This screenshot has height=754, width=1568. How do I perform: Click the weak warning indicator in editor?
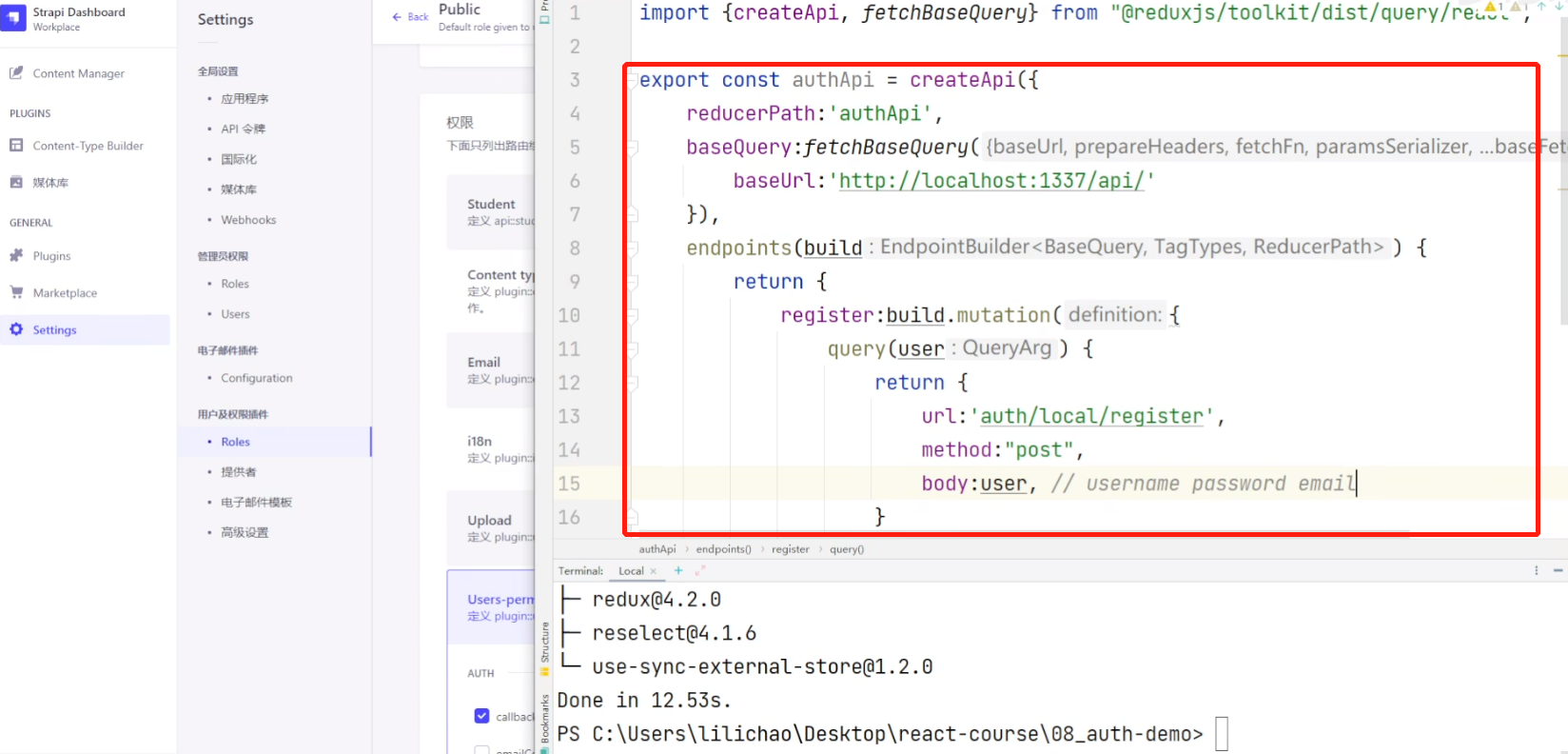(1518, 8)
